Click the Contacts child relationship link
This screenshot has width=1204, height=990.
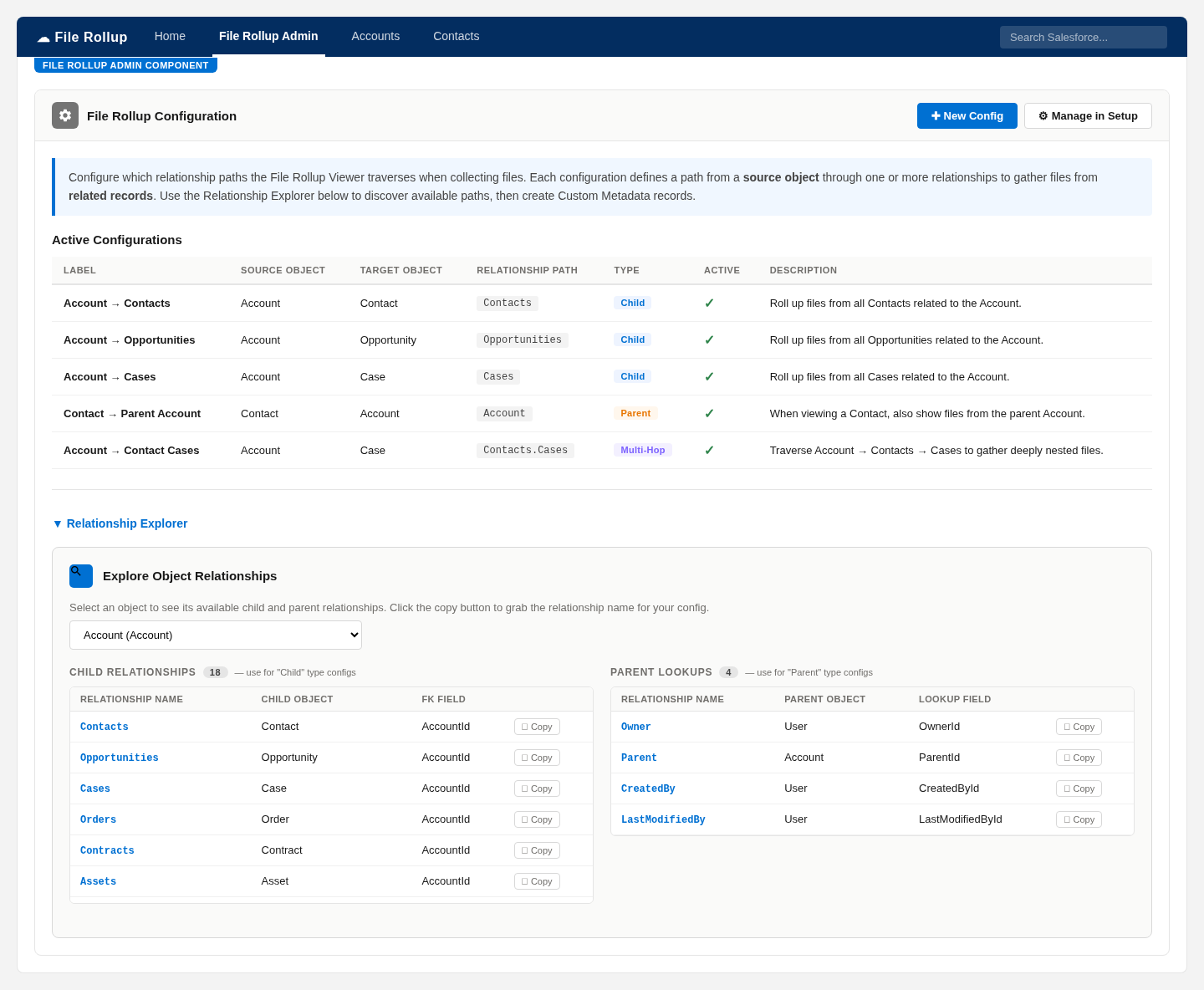105,727
